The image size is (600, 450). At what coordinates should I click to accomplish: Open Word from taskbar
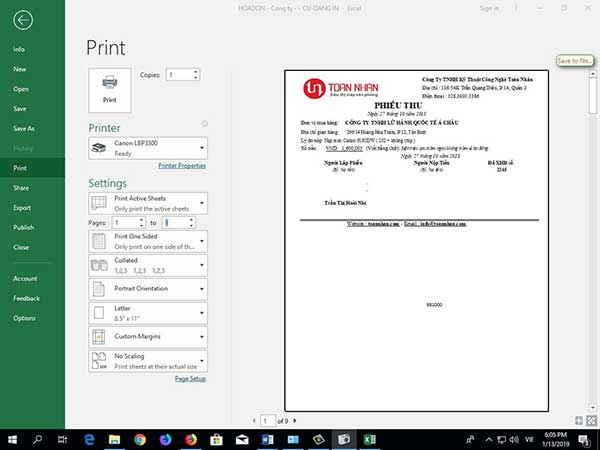tap(267, 439)
